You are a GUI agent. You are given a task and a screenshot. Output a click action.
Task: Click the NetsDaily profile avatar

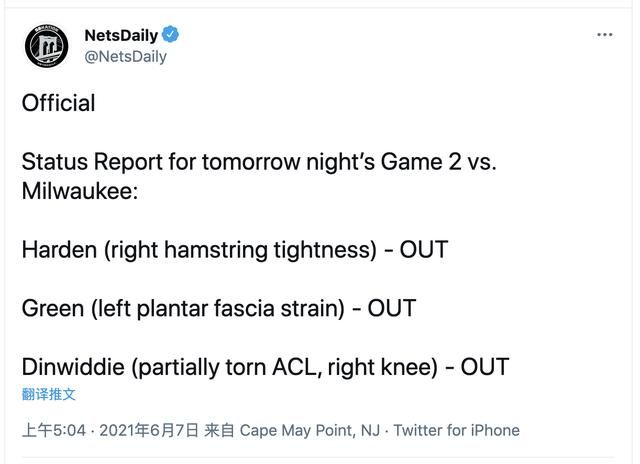pos(47,45)
